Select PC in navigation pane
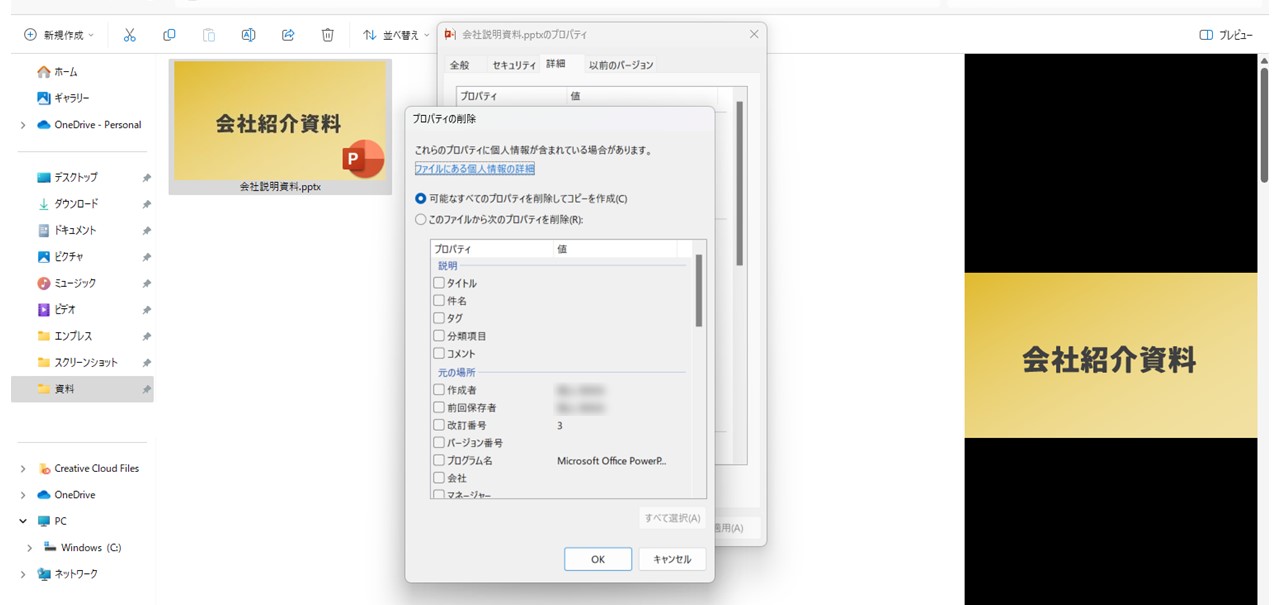 52,521
